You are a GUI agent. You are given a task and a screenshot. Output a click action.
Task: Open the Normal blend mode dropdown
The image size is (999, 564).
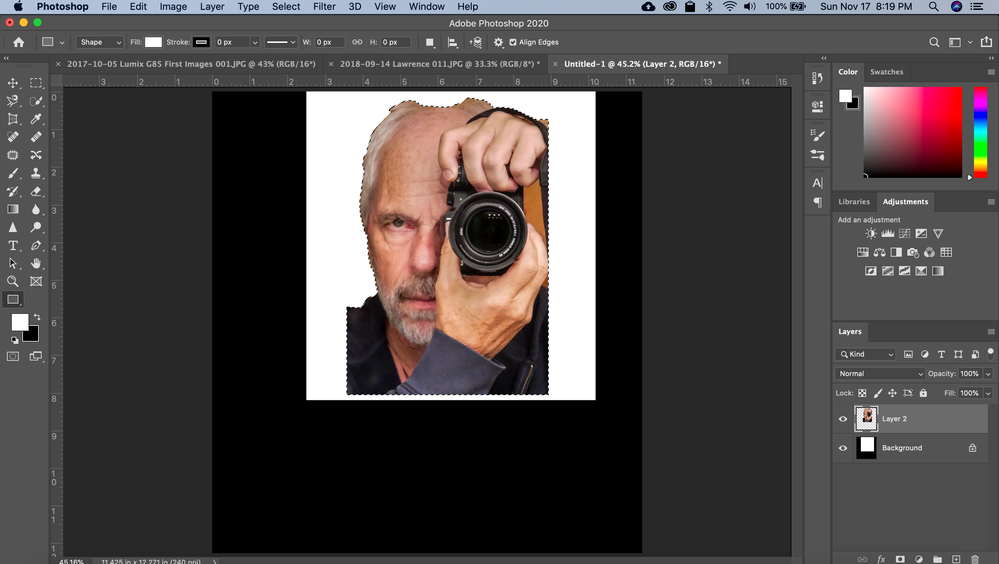click(881, 374)
